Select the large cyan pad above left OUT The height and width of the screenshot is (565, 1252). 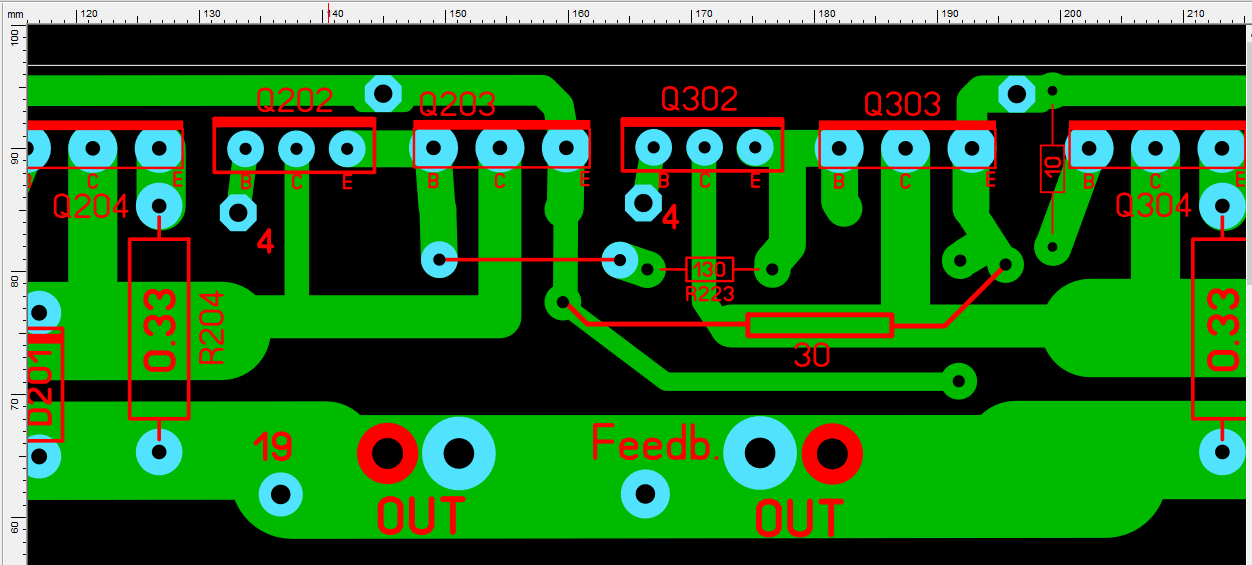click(459, 454)
